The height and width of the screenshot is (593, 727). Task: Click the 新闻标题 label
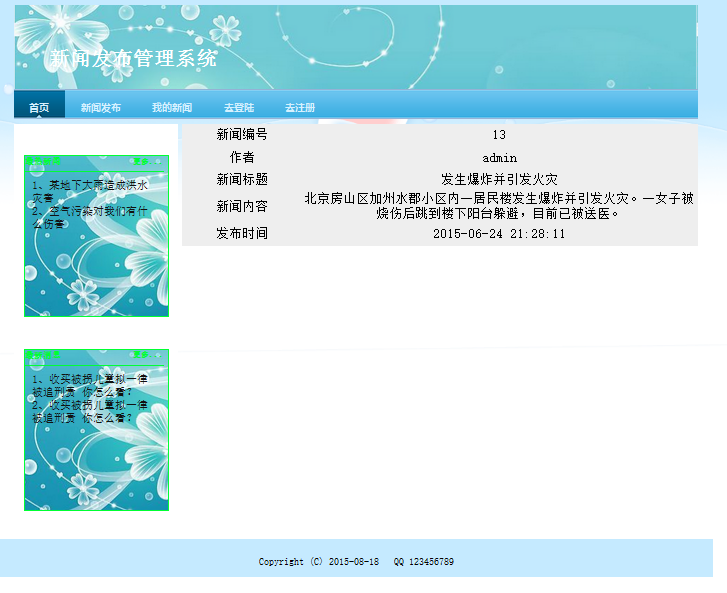tap(242, 179)
